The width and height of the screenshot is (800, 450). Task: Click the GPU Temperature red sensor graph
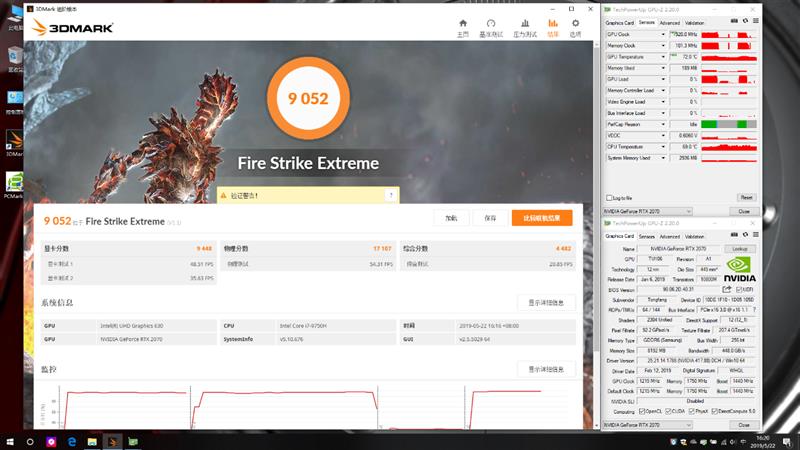tap(729, 57)
